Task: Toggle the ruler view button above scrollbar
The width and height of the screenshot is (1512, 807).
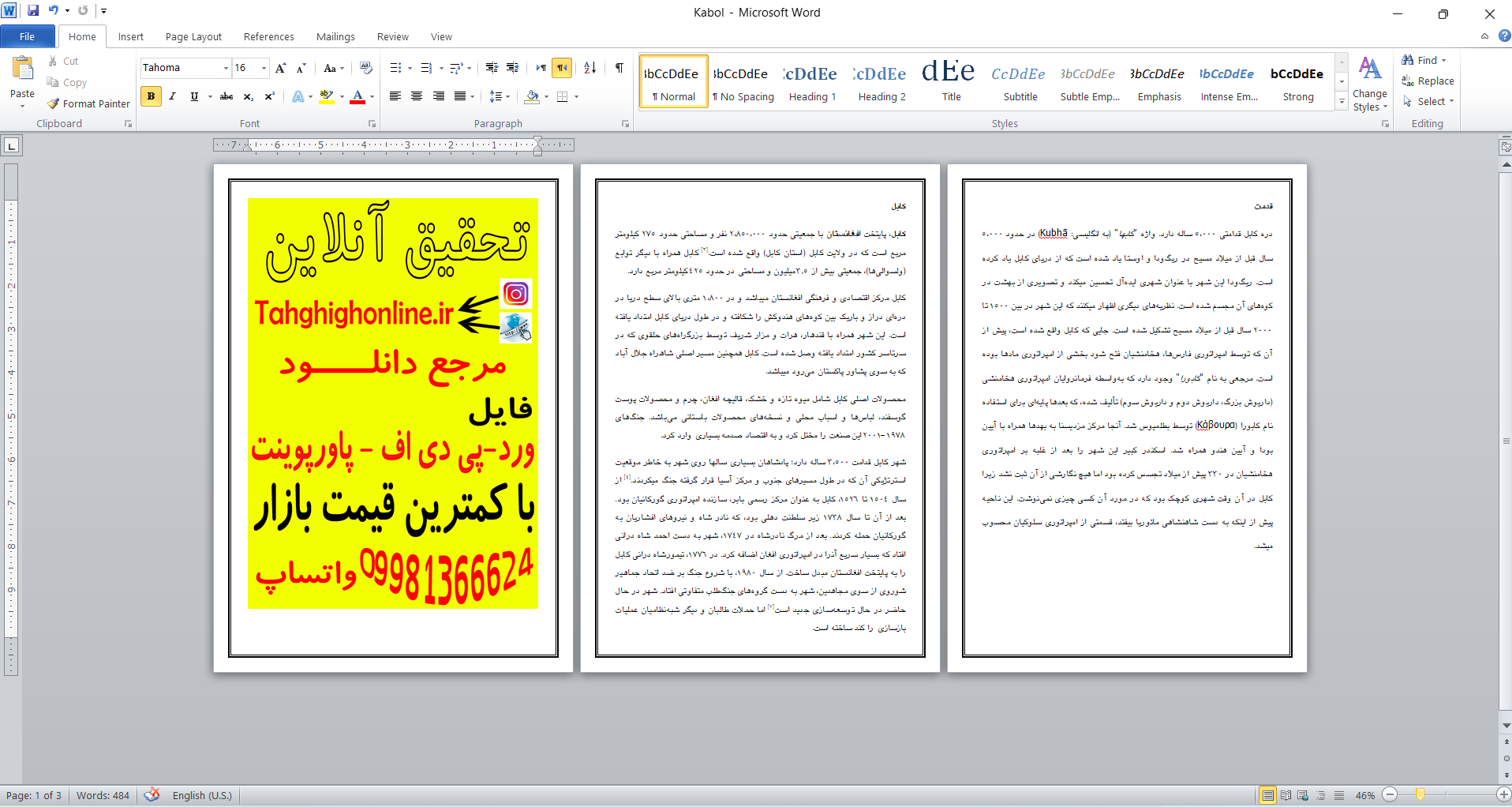Action: pyautogui.click(x=1506, y=146)
